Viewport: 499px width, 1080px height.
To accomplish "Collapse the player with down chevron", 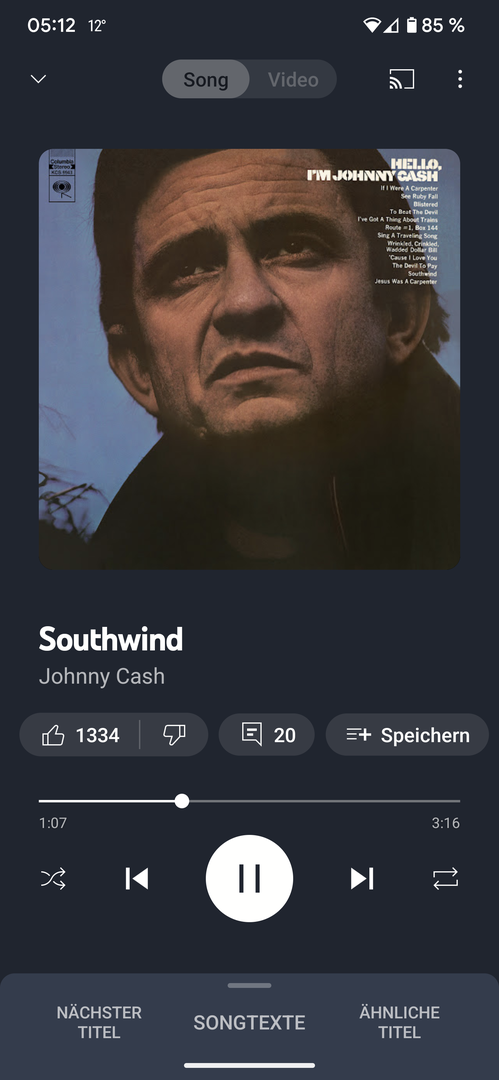I will pos(39,79).
